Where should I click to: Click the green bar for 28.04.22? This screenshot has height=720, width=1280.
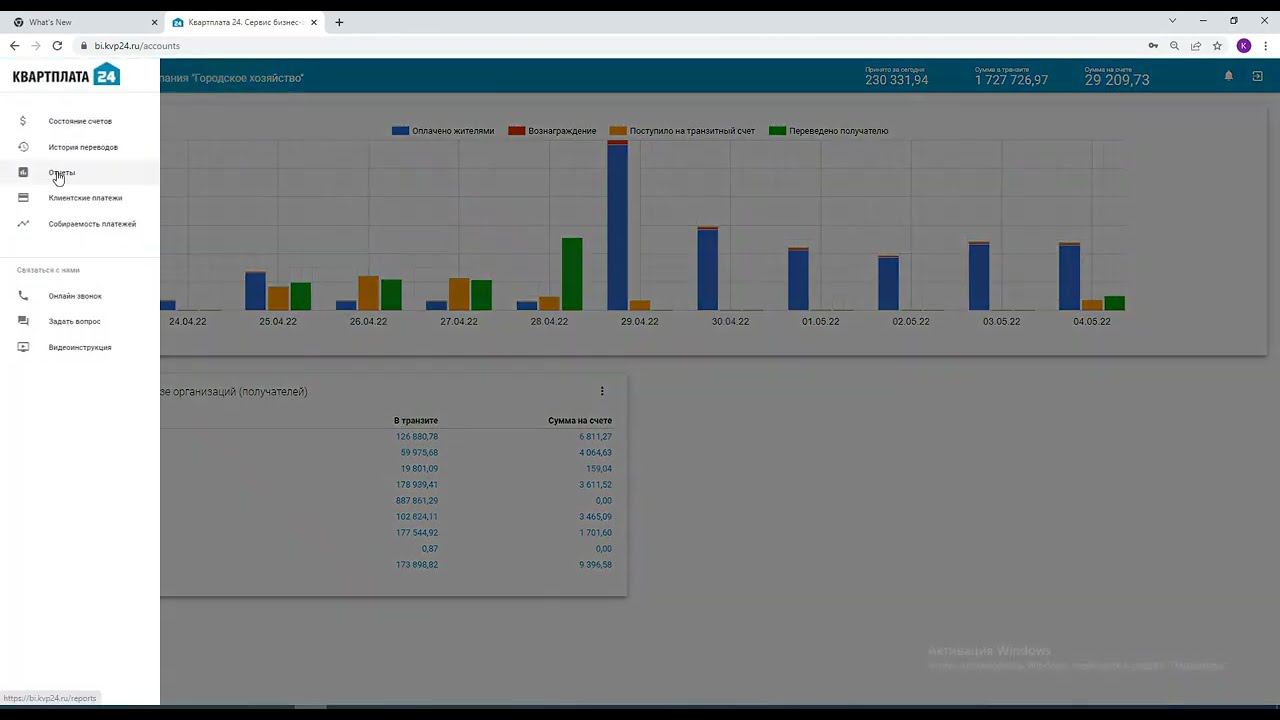click(x=572, y=274)
